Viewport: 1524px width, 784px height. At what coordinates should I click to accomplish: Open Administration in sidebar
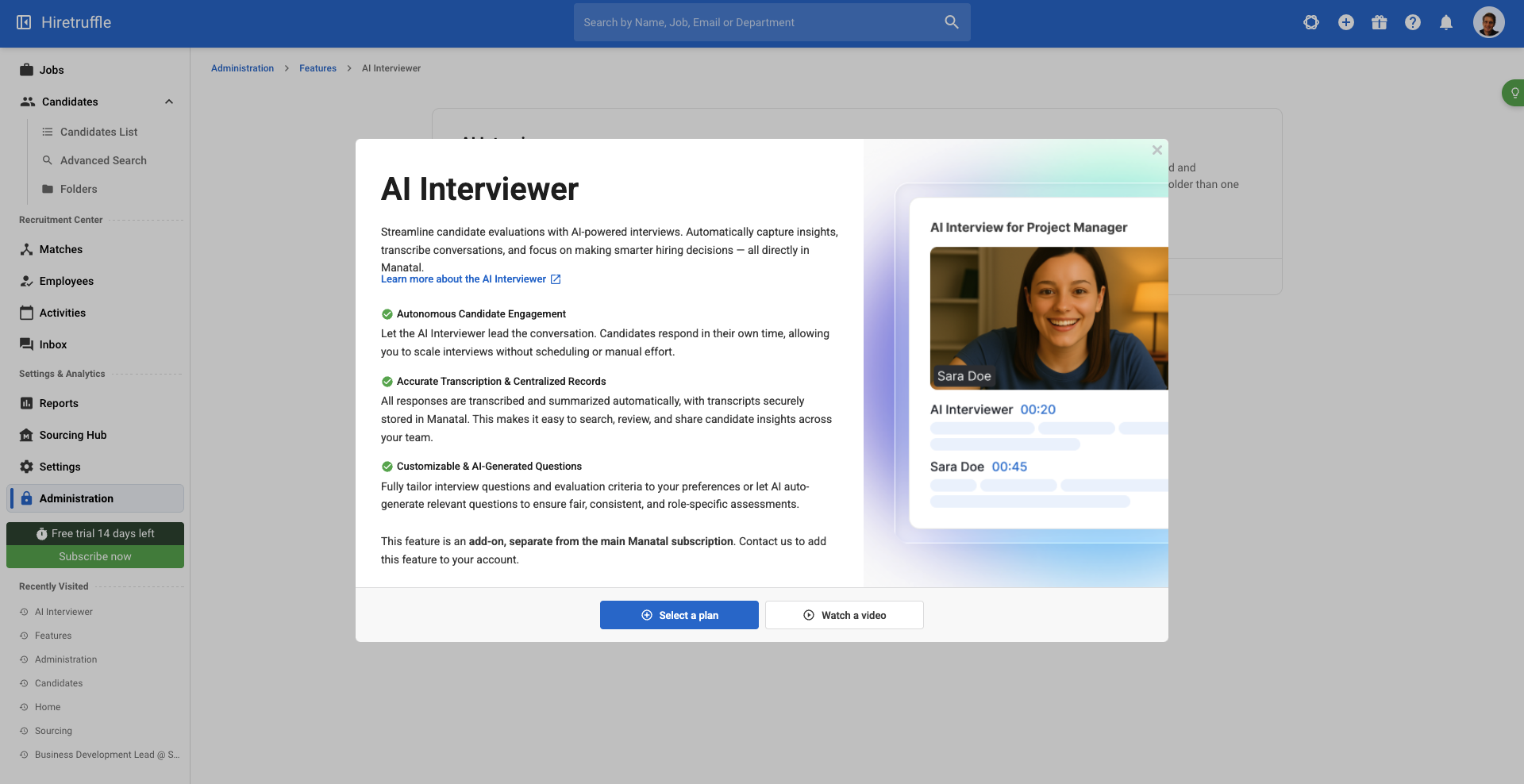click(95, 498)
